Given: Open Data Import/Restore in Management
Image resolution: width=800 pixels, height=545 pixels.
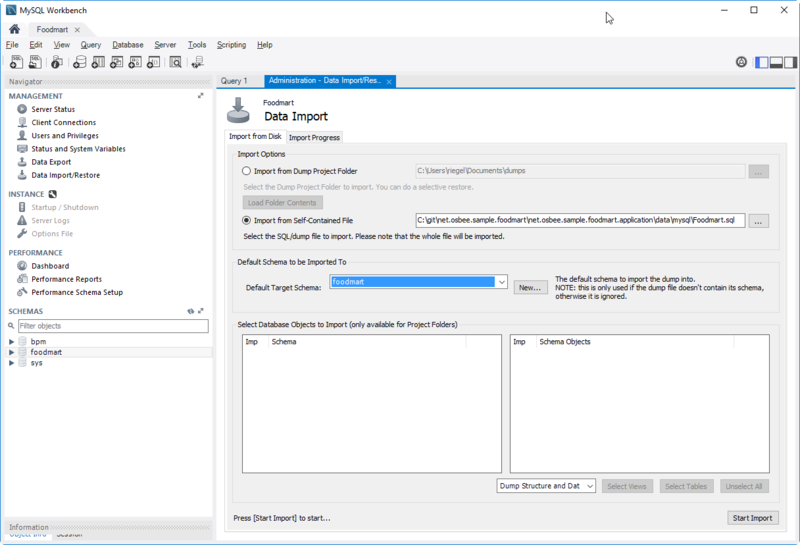Looking at the screenshot, I should 65,176.
